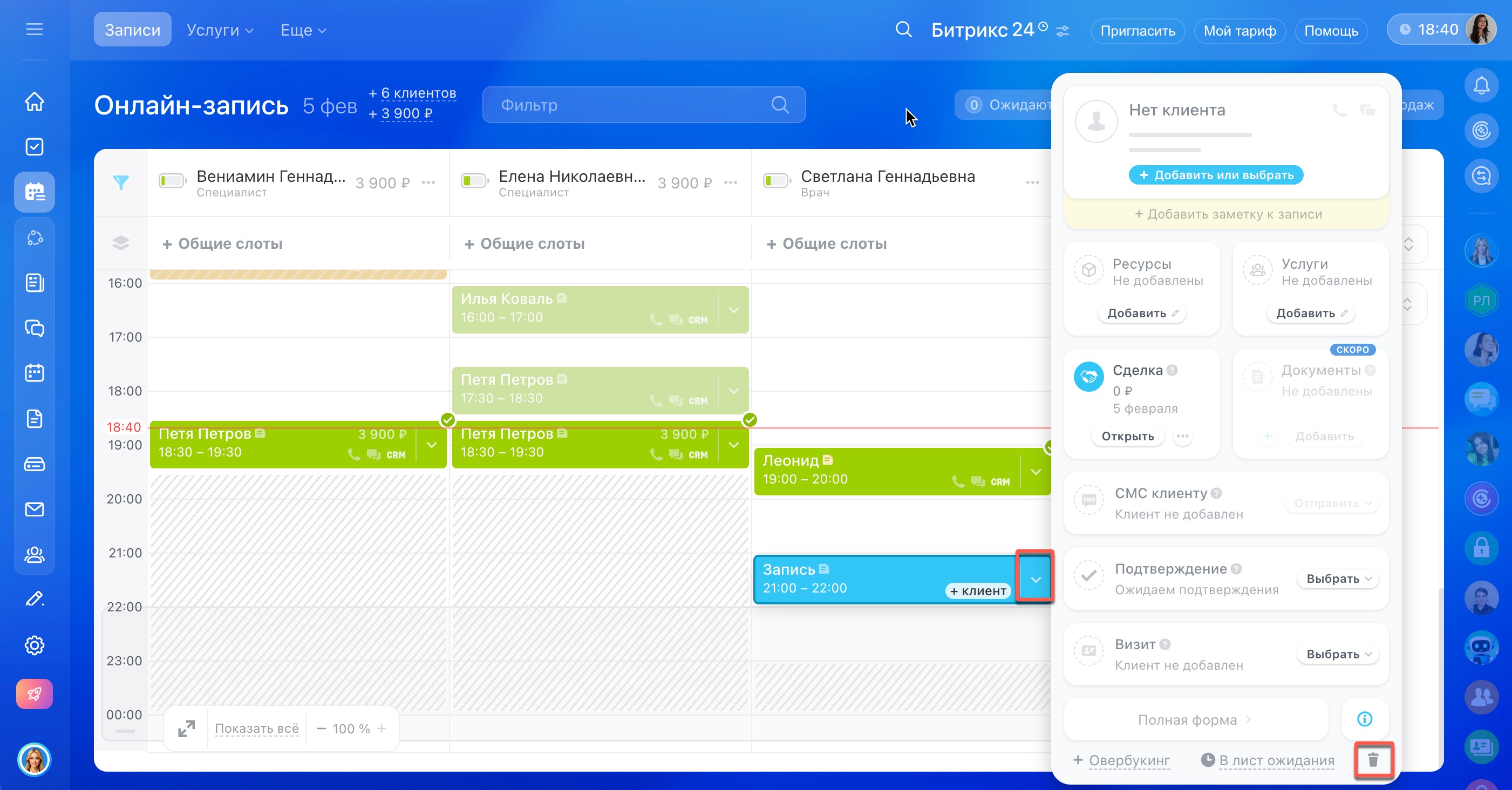Screen dimensions: 1512x790
Task: Open the mail envelope icon in sidebar
Action: [35, 509]
